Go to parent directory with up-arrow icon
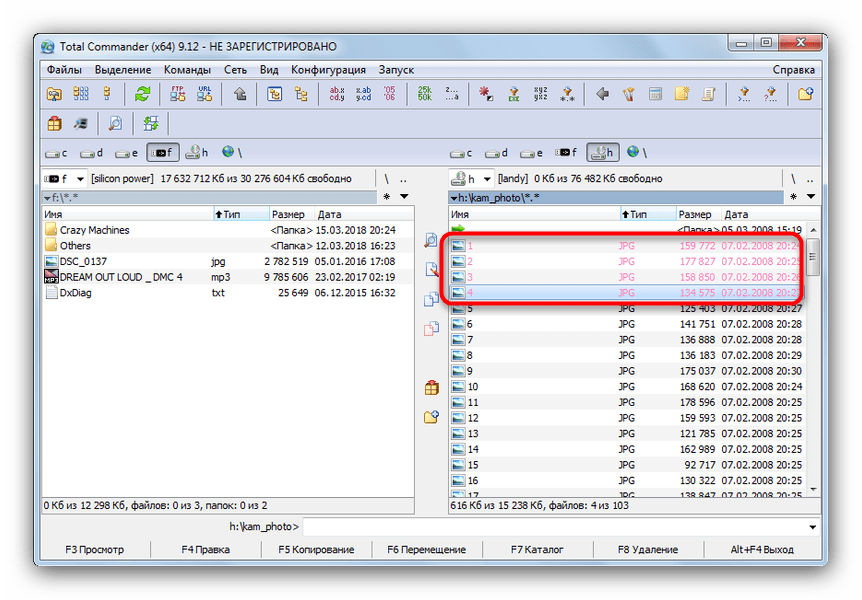This screenshot has height=600, width=862. pyautogui.click(x=240, y=94)
